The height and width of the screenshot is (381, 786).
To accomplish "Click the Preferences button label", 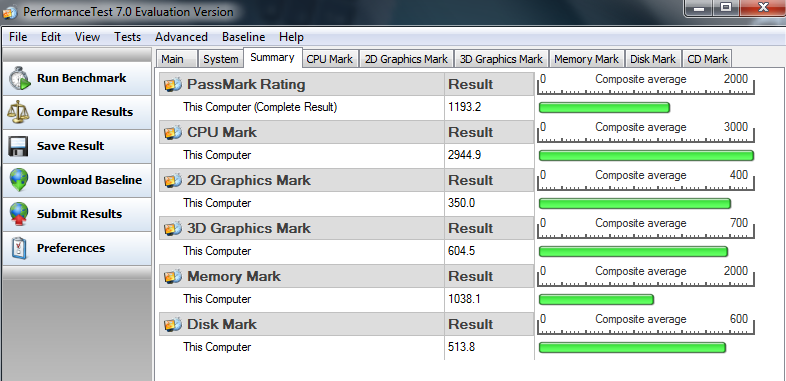I will pyautogui.click(x=71, y=248).
